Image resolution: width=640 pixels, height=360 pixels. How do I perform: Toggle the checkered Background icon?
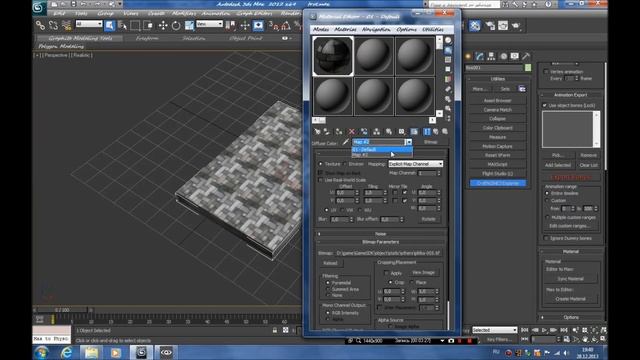point(448,60)
